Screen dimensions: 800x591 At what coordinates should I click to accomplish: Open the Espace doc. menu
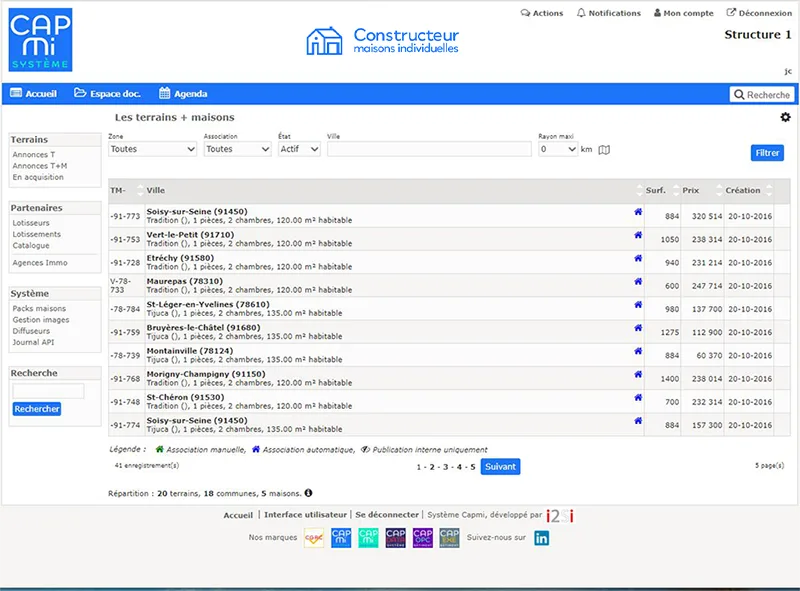(107, 93)
